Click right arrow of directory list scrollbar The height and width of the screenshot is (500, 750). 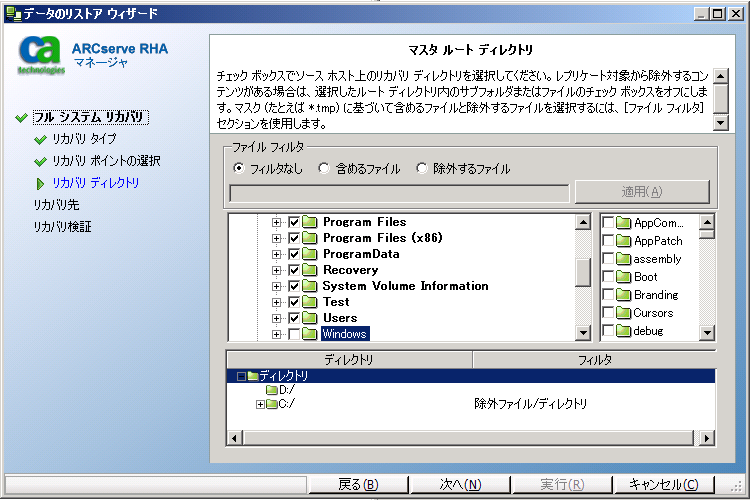(x=707, y=437)
